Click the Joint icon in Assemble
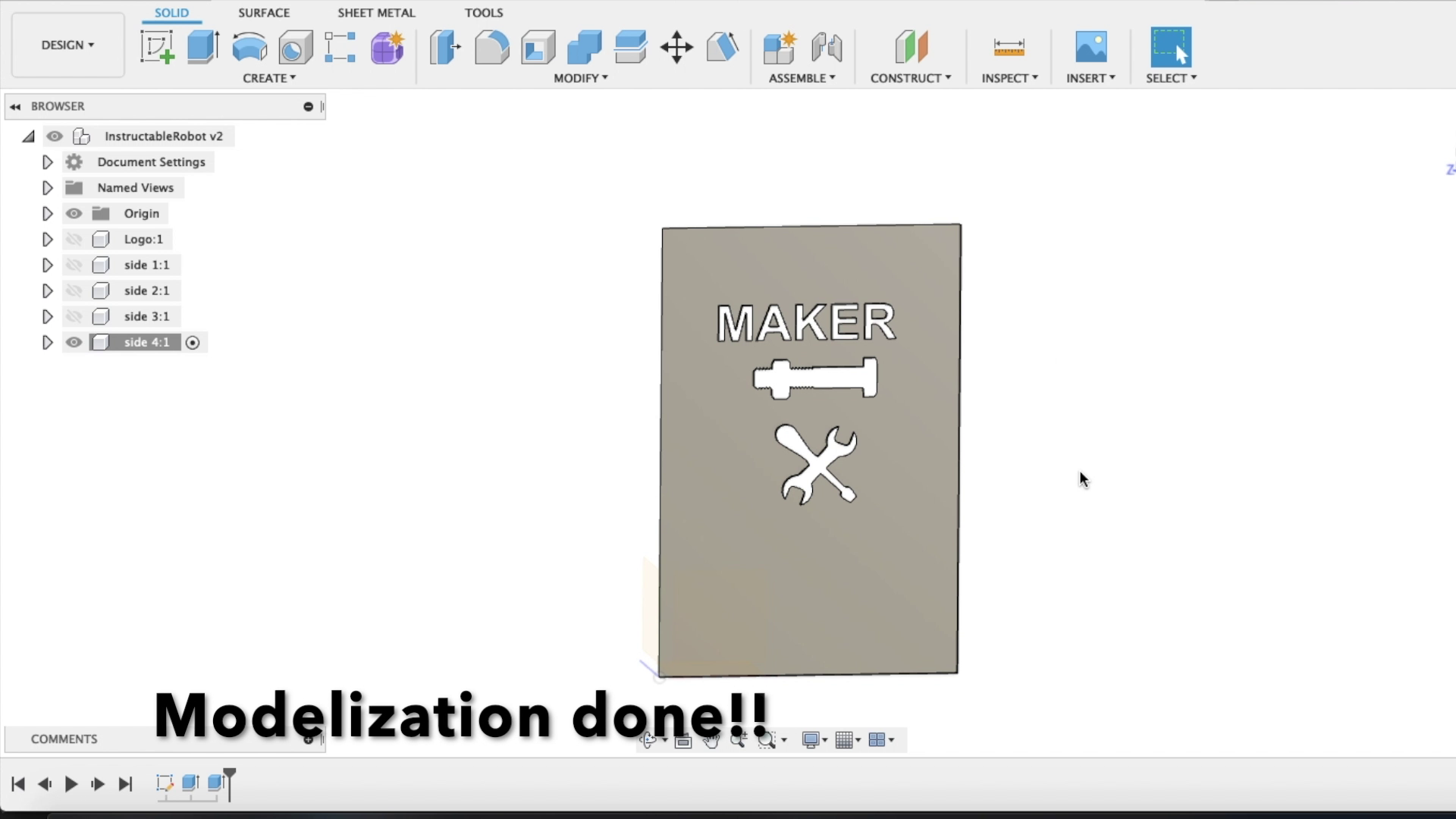 (x=827, y=47)
